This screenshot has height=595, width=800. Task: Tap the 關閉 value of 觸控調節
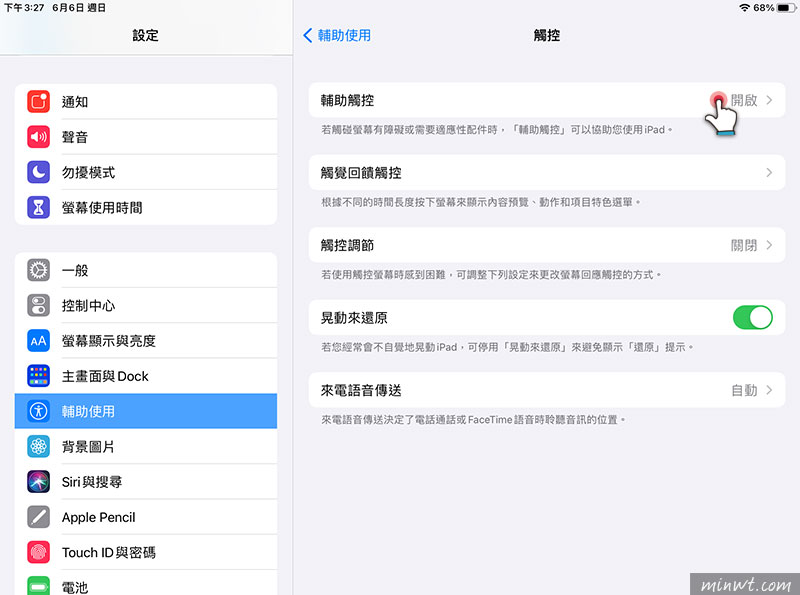click(744, 245)
